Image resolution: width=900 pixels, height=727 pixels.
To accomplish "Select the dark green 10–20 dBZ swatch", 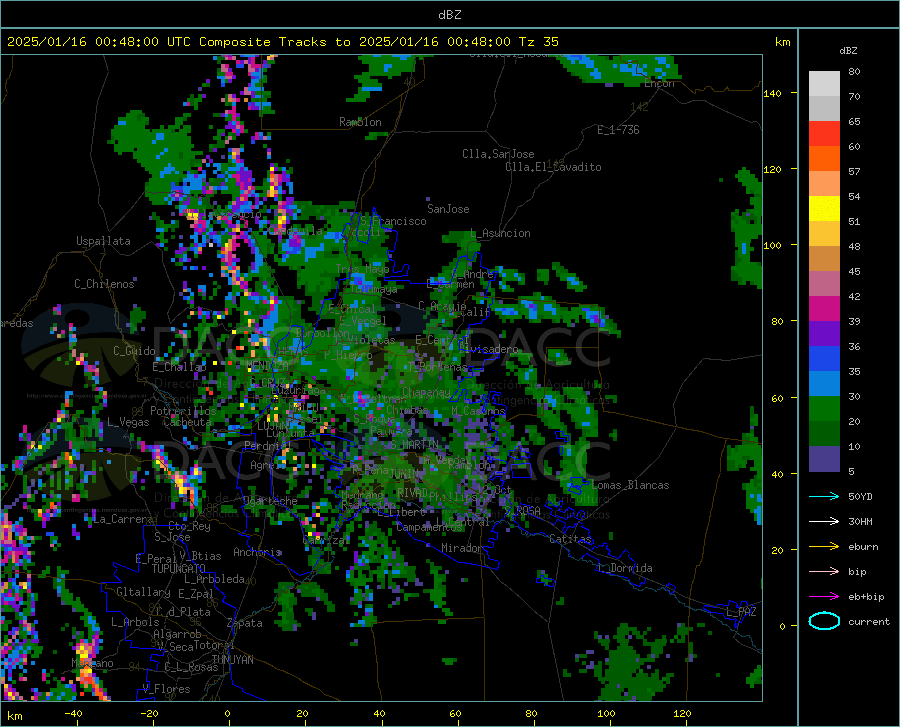I will coord(824,434).
